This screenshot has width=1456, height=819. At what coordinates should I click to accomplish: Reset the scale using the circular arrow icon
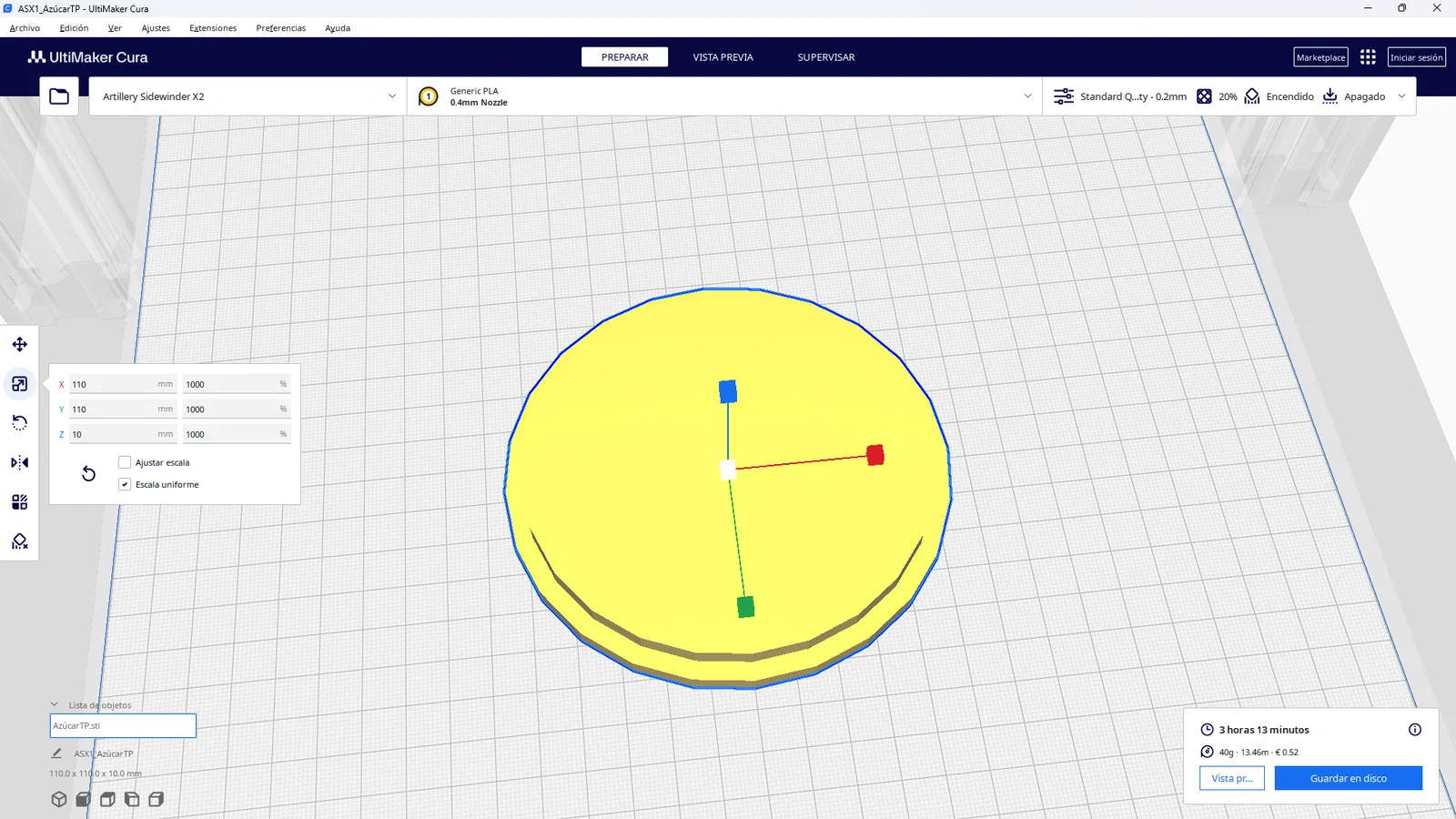(x=88, y=473)
